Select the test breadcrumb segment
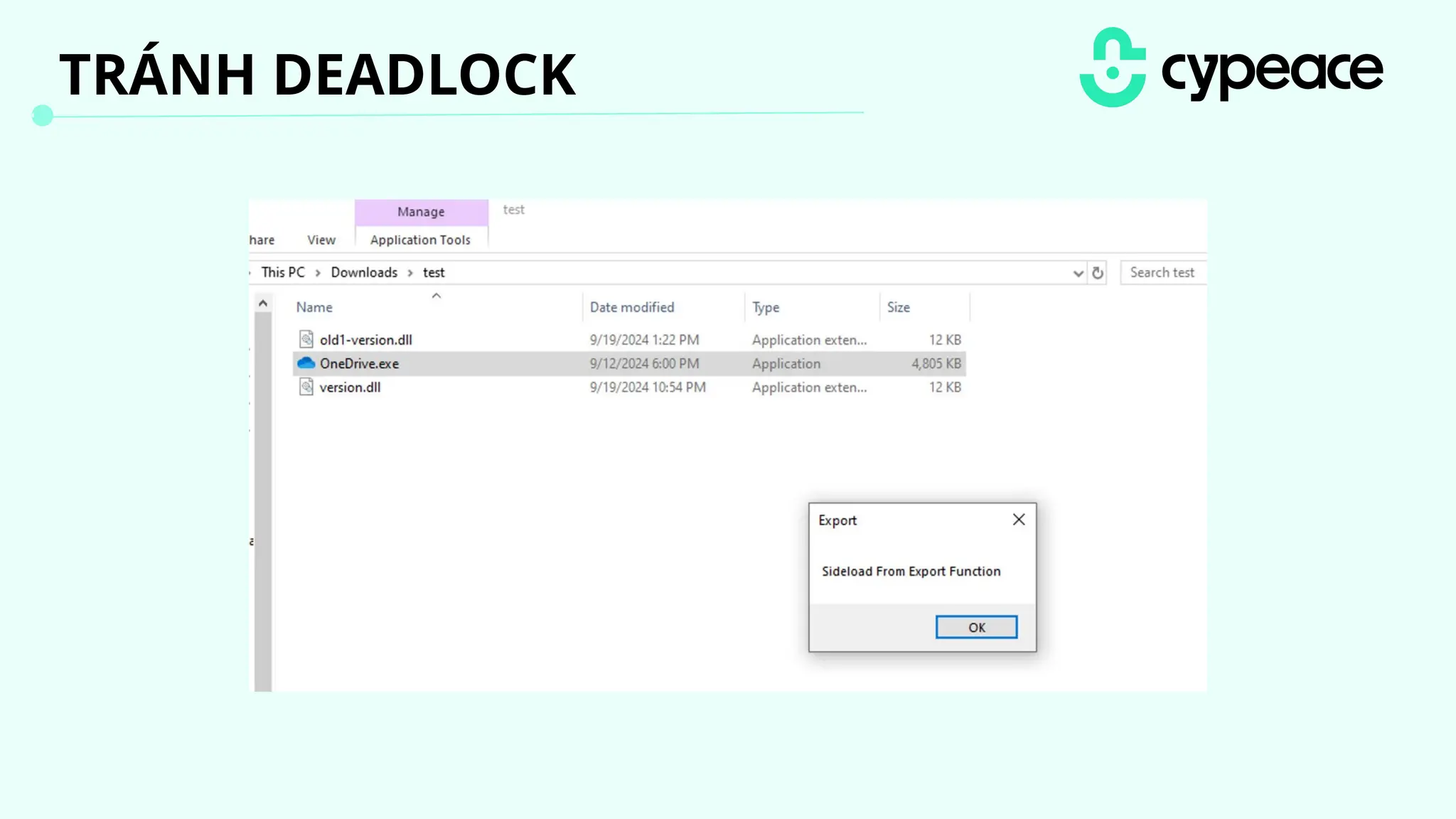This screenshot has width=1456, height=819. pos(434,272)
